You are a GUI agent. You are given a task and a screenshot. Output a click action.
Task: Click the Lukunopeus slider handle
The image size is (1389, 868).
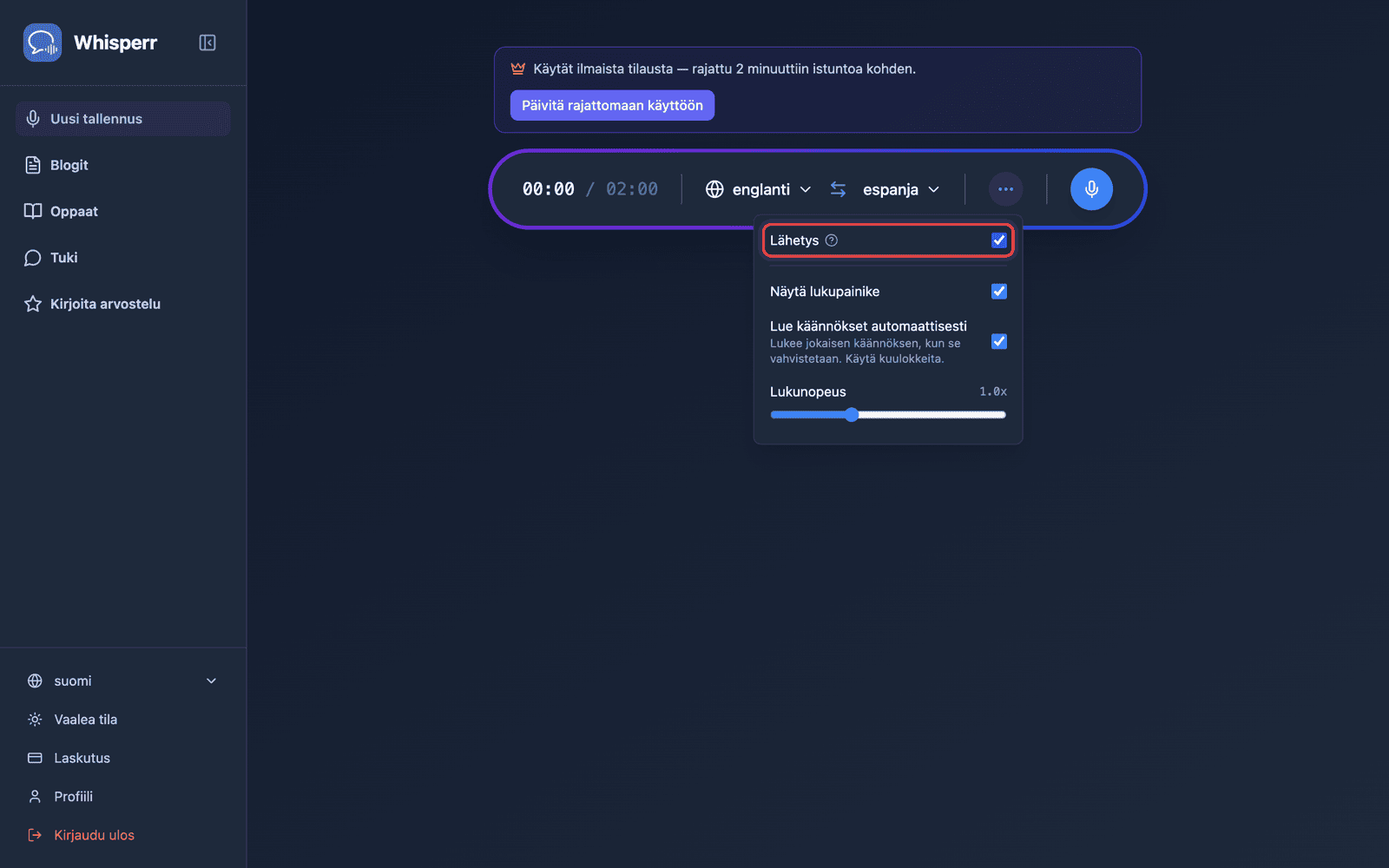pos(852,415)
